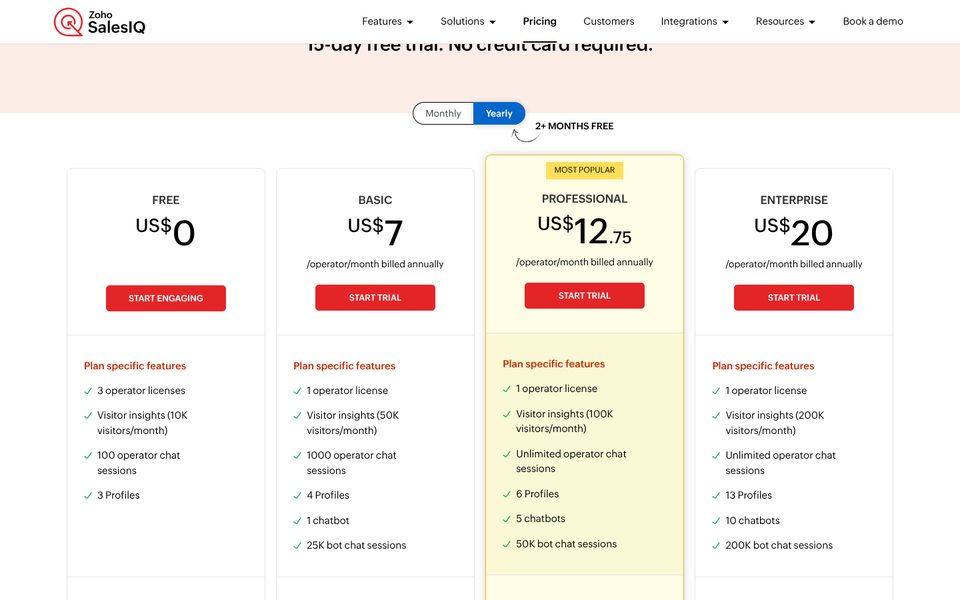The width and height of the screenshot is (960, 600).
Task: Click the 2+ MONTHS FREE label
Action: [x=574, y=126]
